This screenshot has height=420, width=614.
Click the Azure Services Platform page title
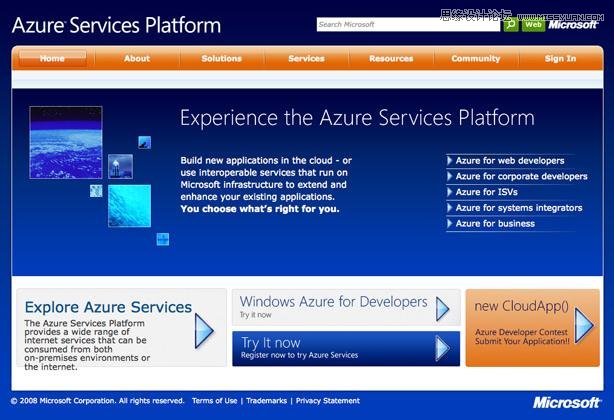click(x=116, y=25)
